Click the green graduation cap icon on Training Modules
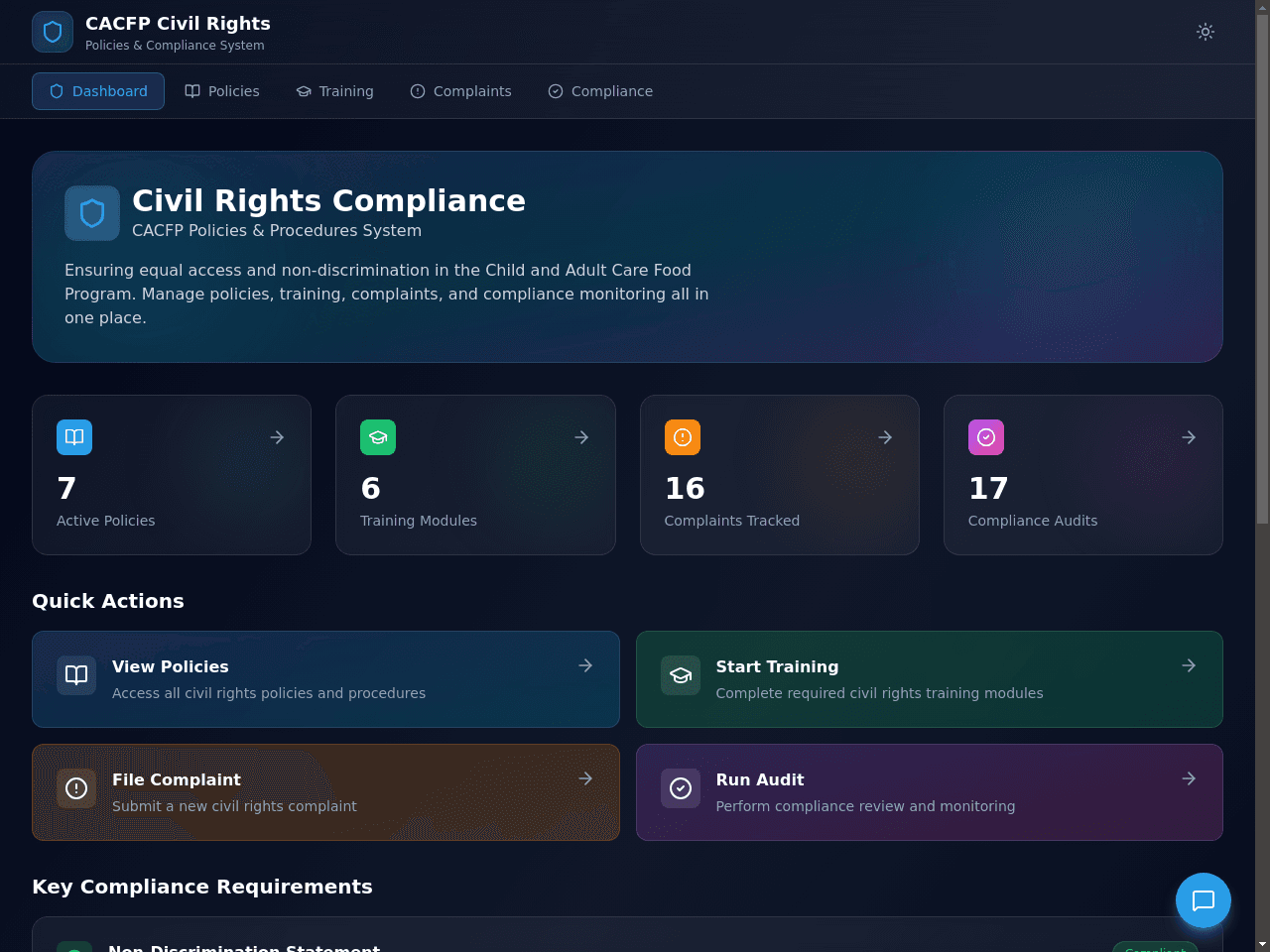 point(378,437)
